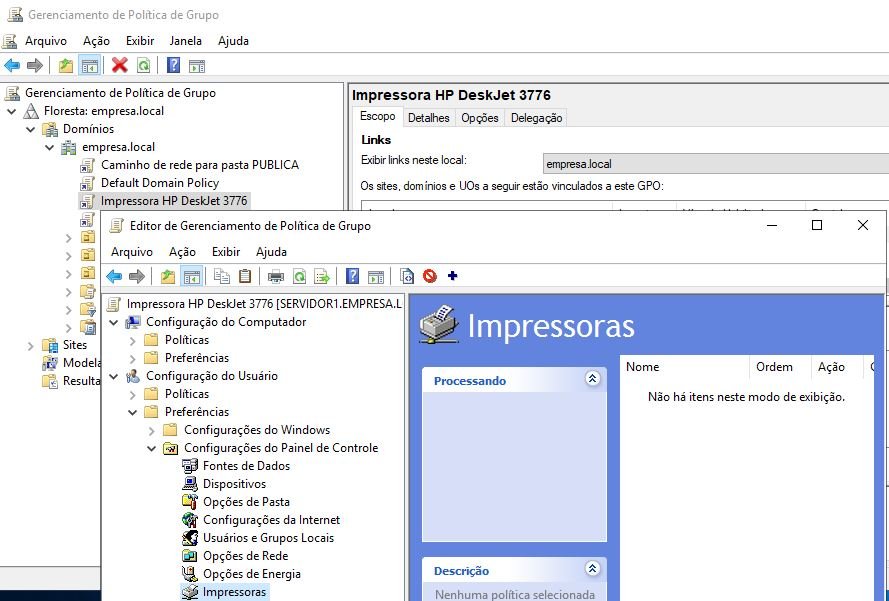Click the large Impressoras printer icon
The width and height of the screenshot is (889, 601).
[439, 325]
